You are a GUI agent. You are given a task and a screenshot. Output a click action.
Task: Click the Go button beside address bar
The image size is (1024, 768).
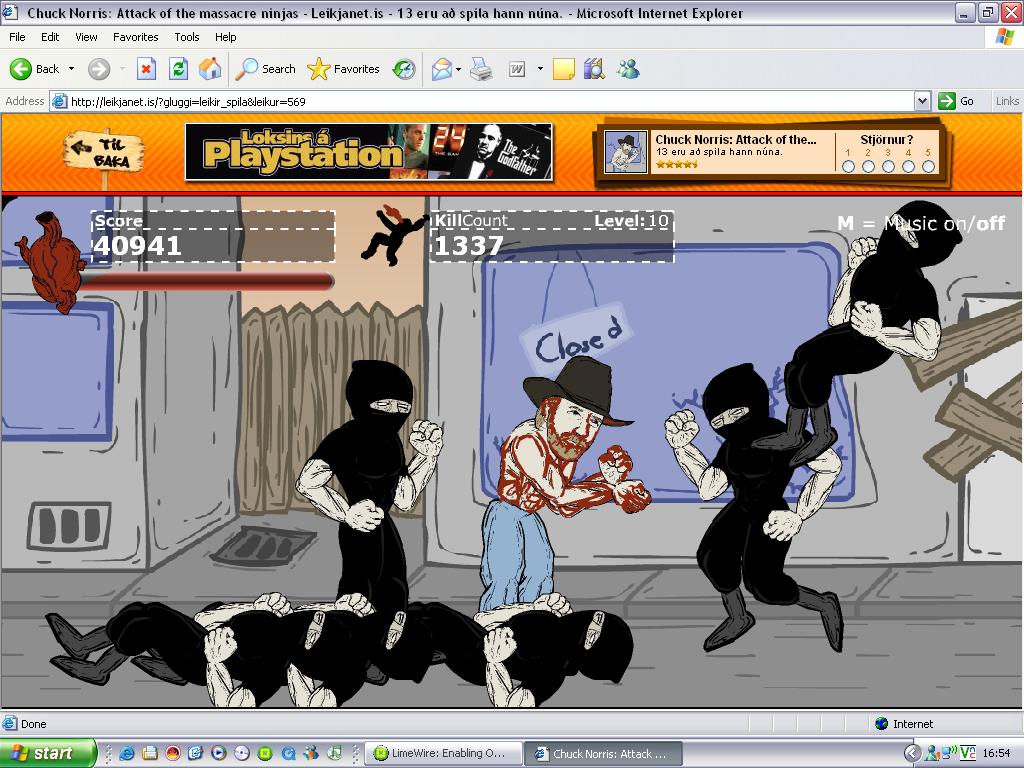point(956,101)
